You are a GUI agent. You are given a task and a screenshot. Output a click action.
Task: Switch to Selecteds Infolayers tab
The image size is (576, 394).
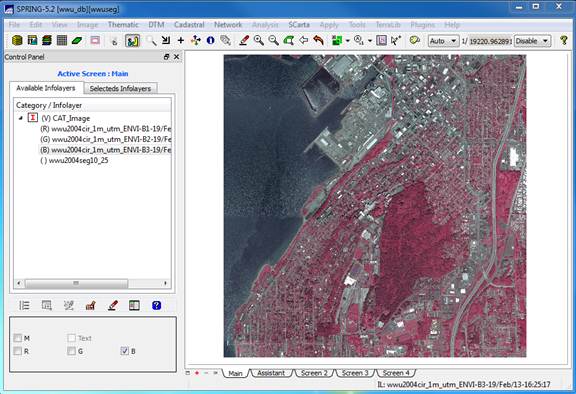pos(120,88)
